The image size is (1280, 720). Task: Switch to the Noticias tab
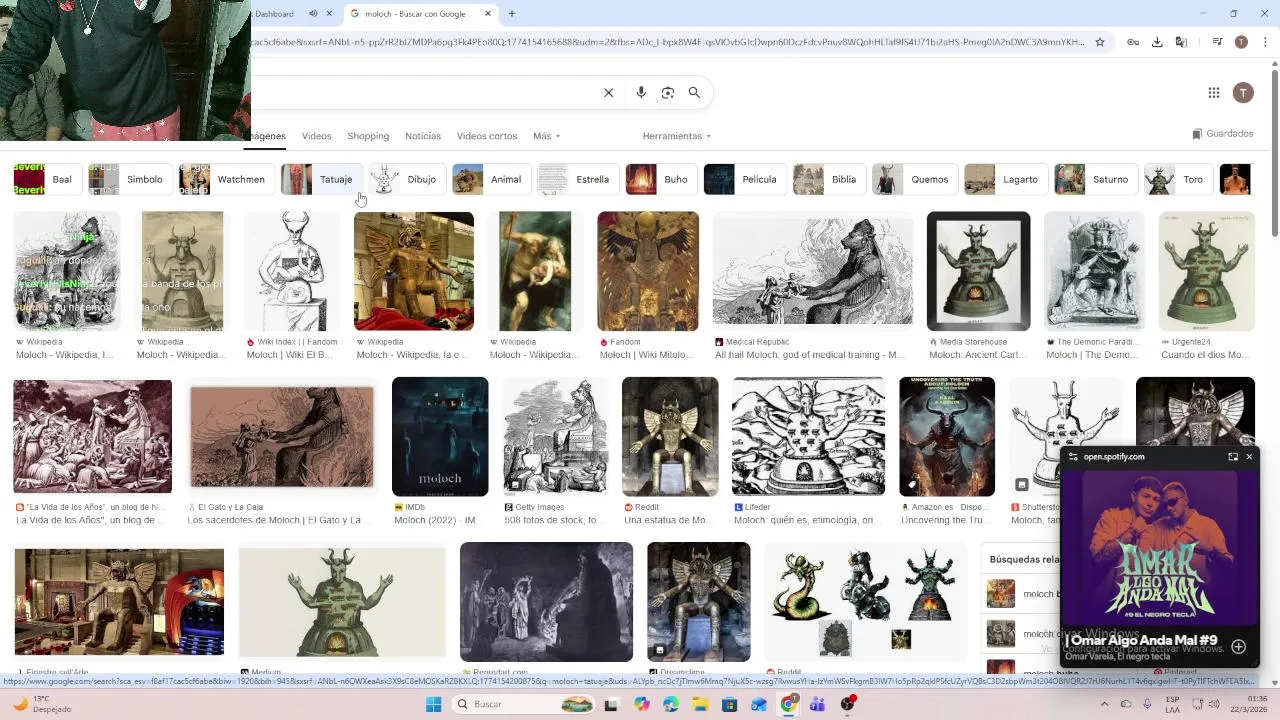(423, 136)
